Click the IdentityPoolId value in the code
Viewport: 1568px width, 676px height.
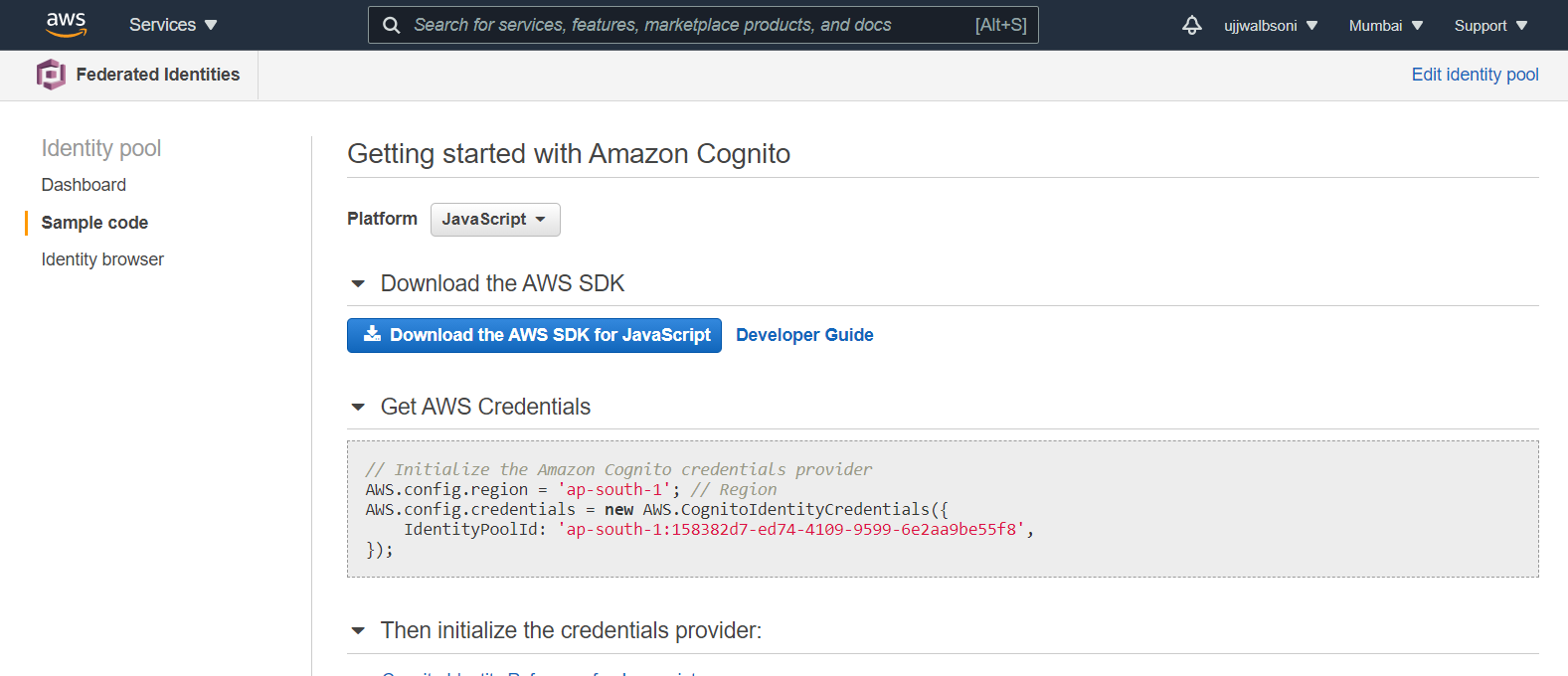pyautogui.click(x=791, y=530)
